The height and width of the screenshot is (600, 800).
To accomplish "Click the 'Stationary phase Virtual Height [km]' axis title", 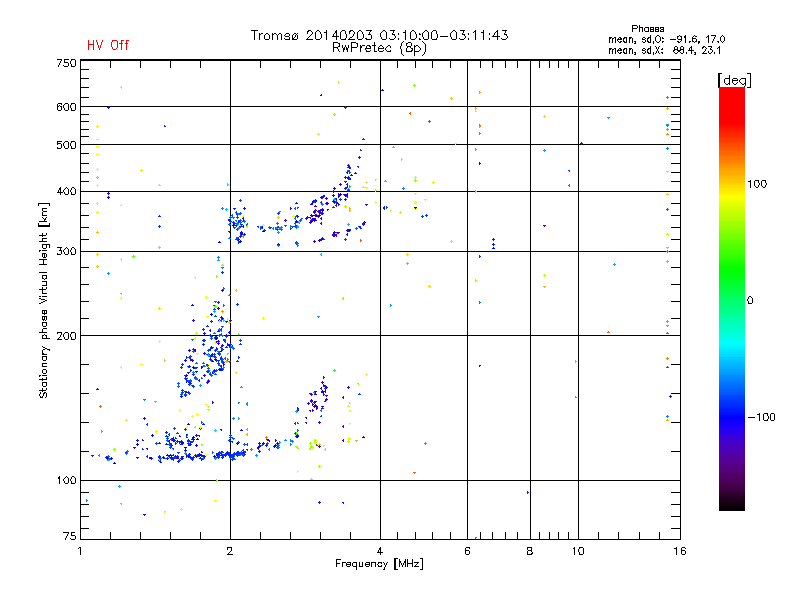I will (x=44, y=300).
